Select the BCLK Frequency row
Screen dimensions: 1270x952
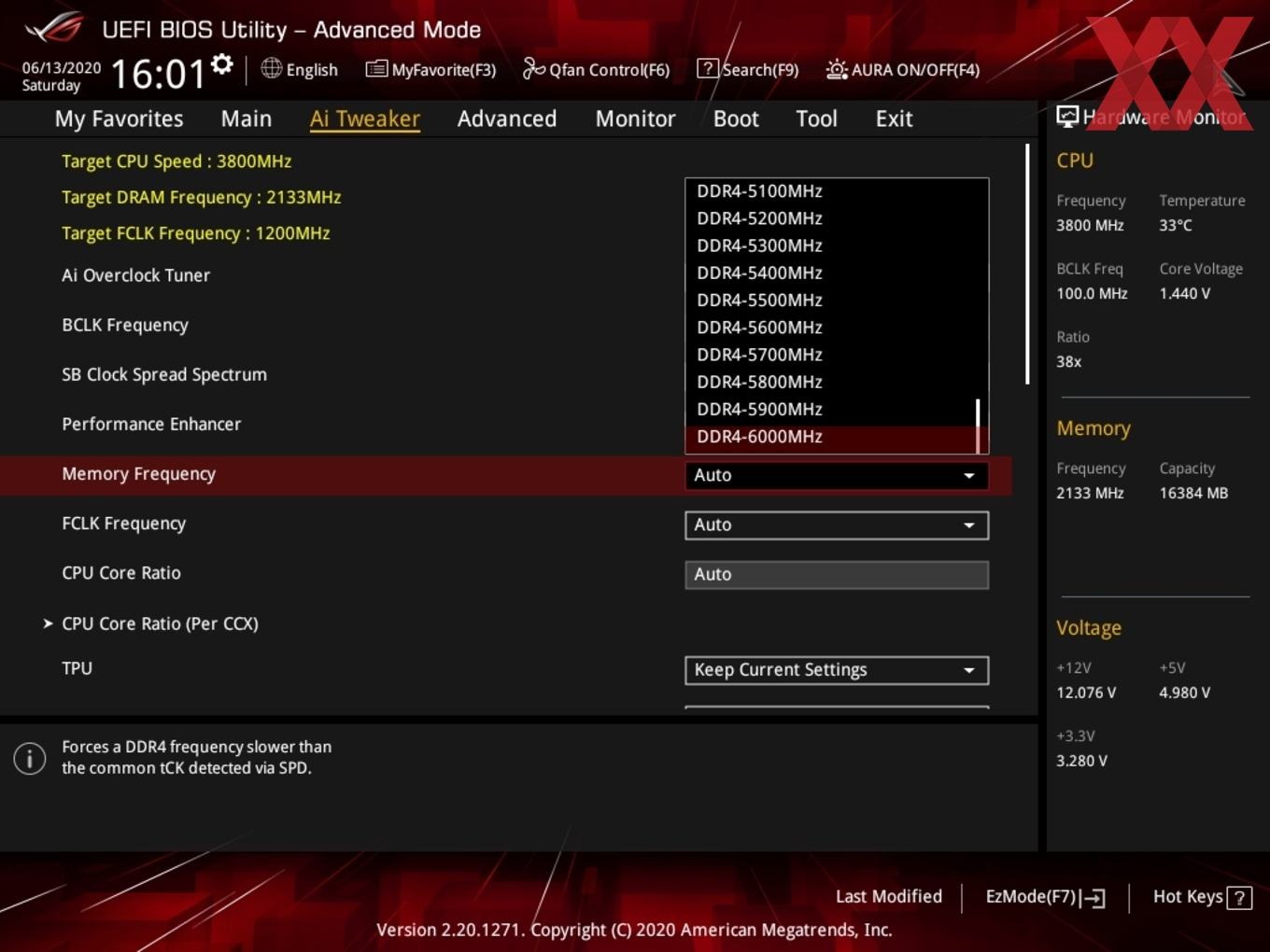[x=125, y=325]
